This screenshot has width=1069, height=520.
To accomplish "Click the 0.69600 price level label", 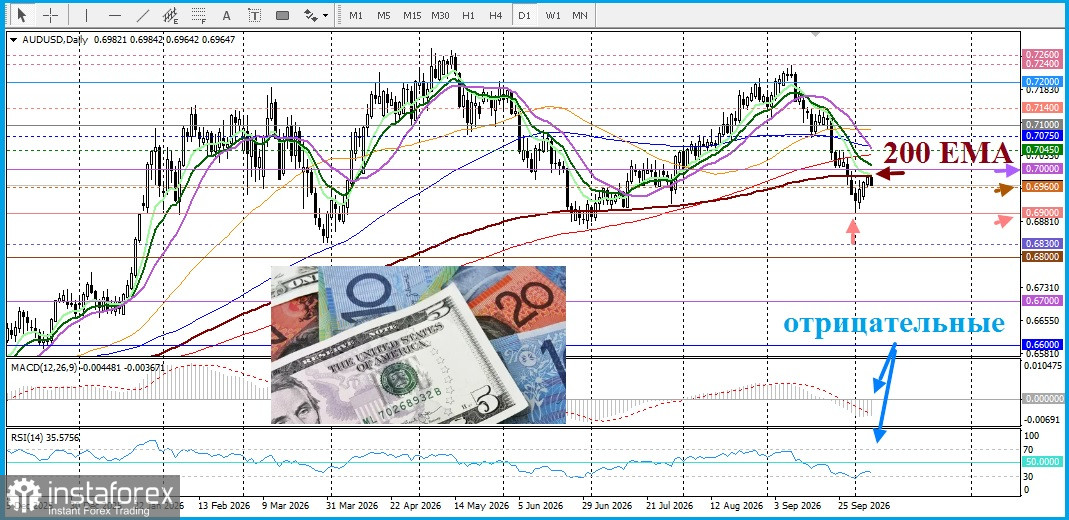I will (x=1041, y=186).
